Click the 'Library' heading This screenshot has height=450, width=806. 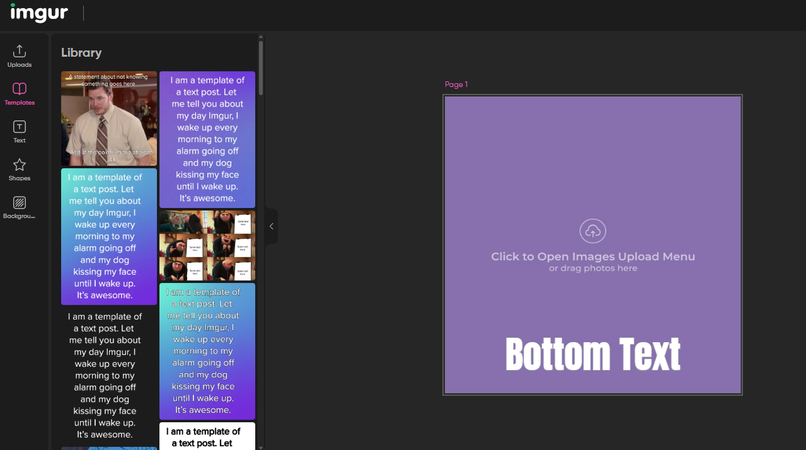[81, 53]
